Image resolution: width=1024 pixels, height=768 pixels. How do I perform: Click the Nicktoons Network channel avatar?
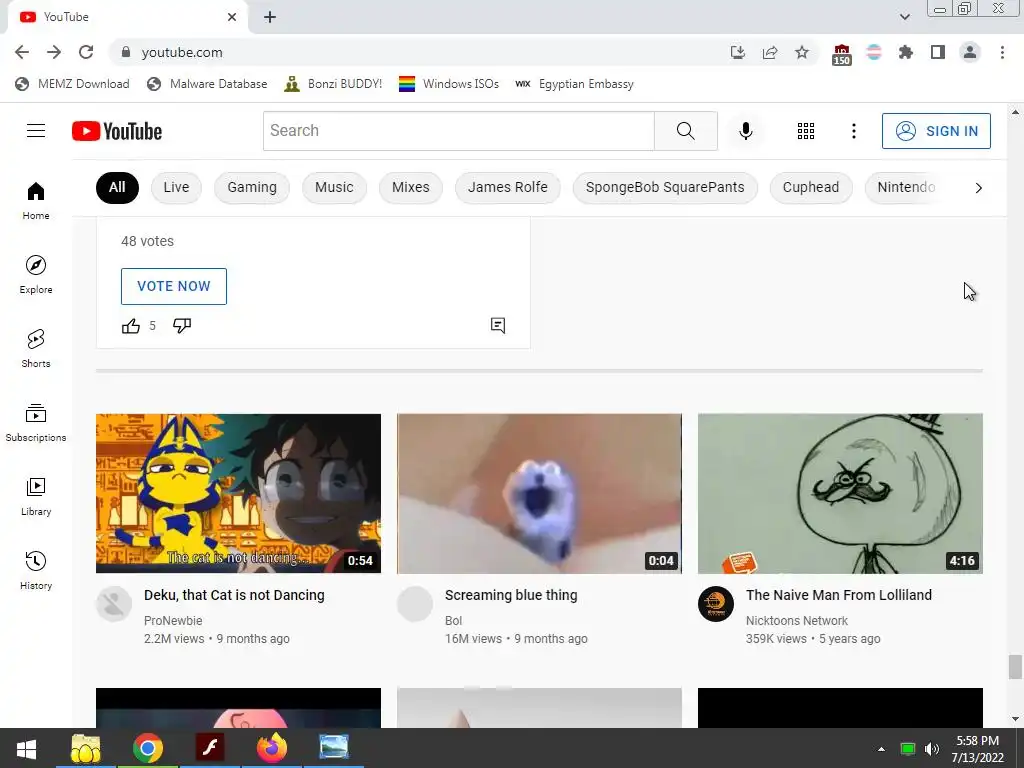coord(716,604)
